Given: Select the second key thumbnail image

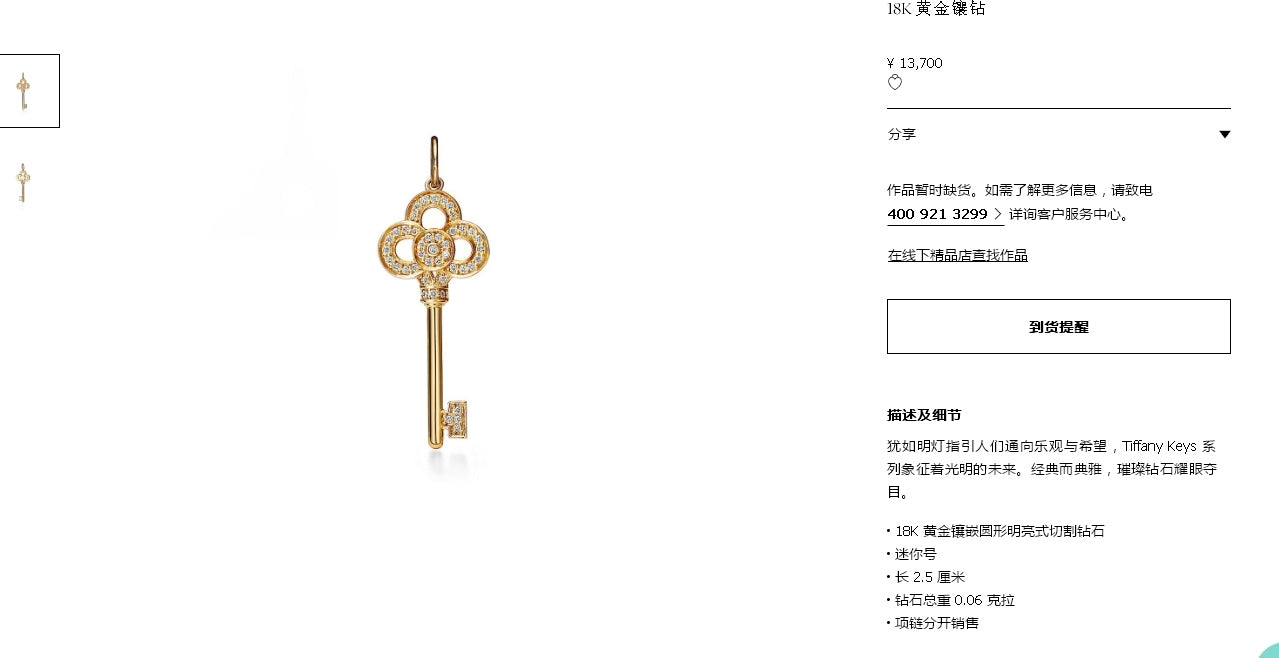Looking at the screenshot, I should coord(23,183).
